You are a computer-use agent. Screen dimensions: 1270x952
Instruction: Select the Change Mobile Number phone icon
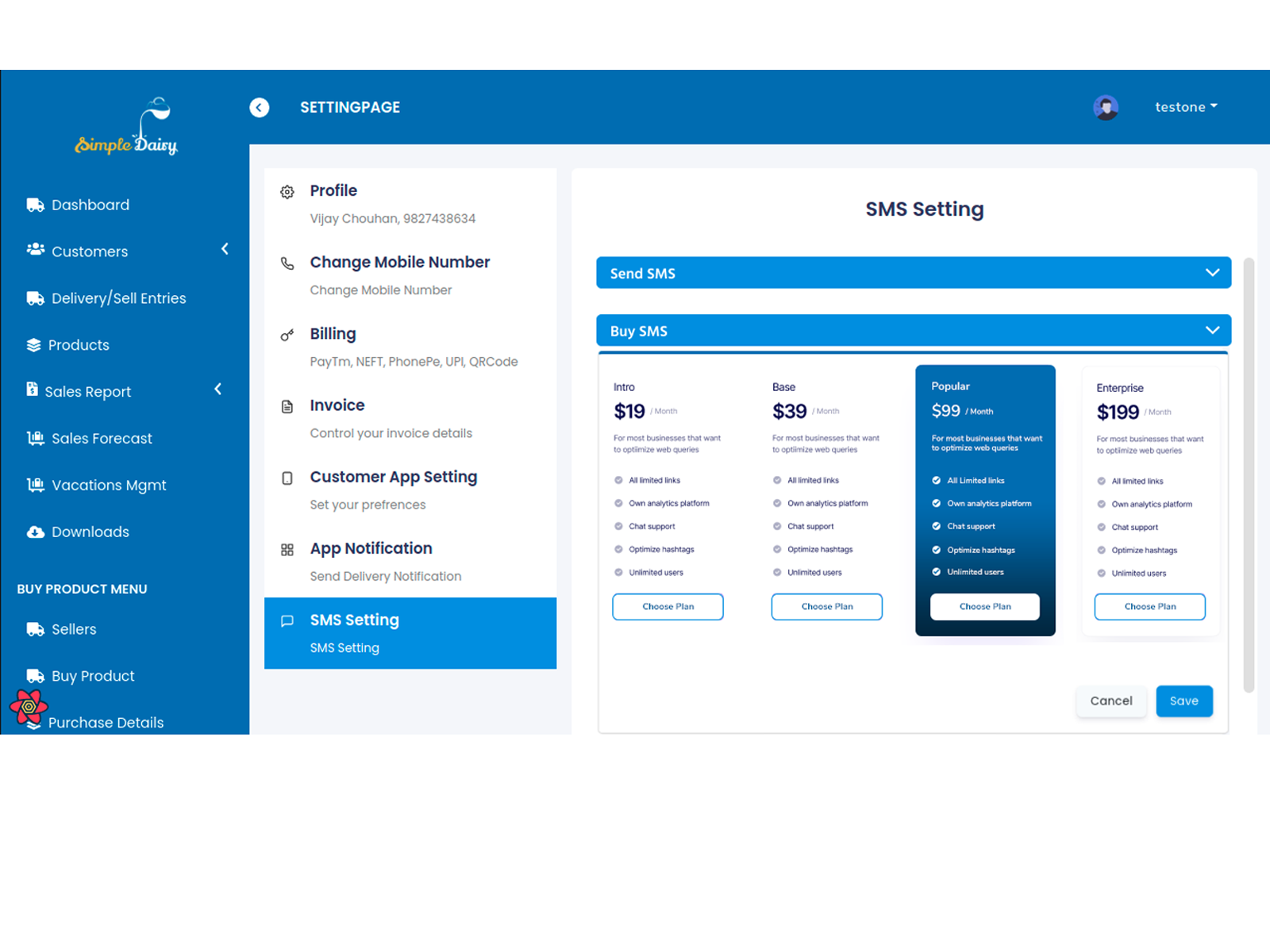pyautogui.click(x=287, y=263)
